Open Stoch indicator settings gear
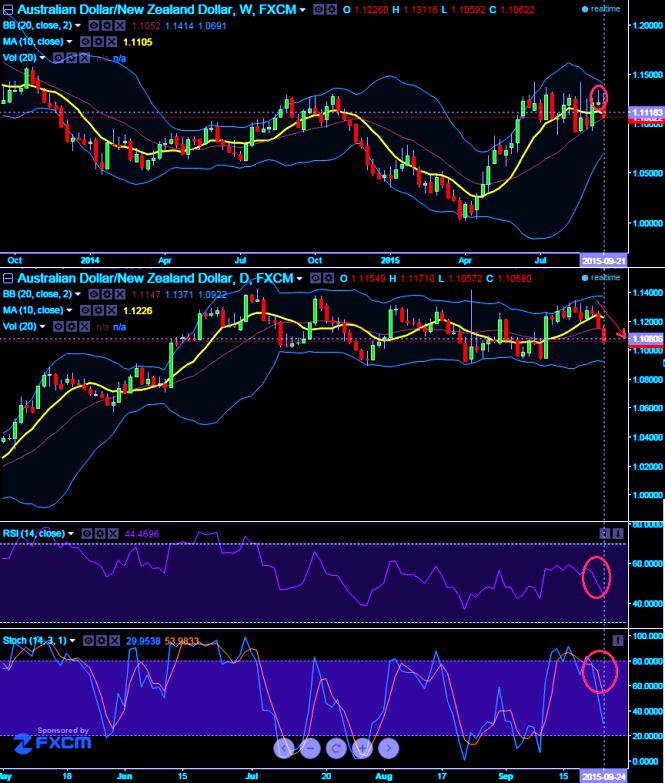 click(x=101, y=641)
